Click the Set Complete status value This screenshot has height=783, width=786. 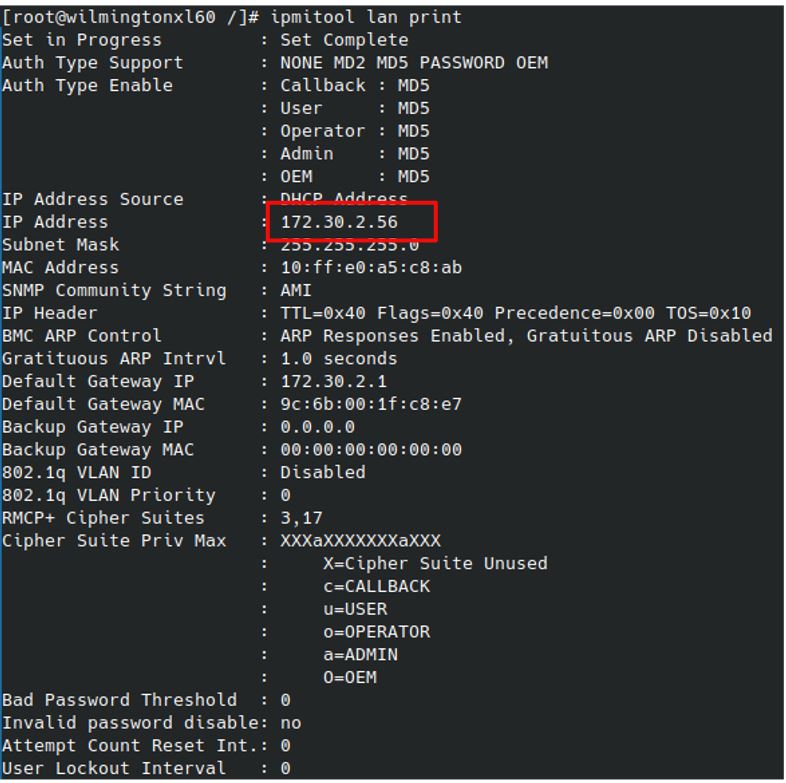344,40
